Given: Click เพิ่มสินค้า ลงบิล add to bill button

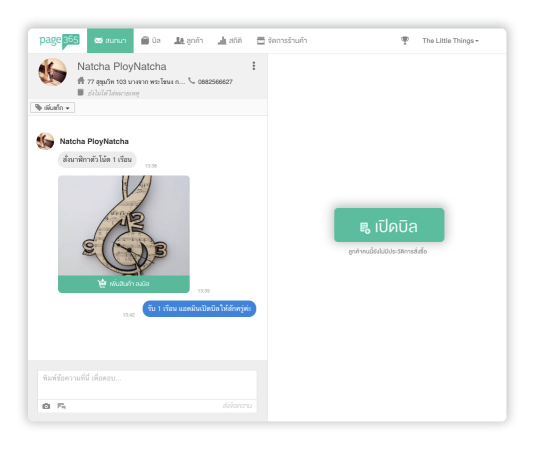Looking at the screenshot, I should (124, 284).
